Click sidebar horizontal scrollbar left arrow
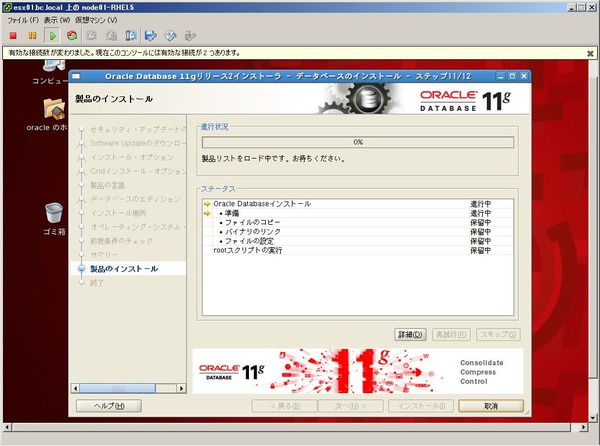 (x=75, y=388)
